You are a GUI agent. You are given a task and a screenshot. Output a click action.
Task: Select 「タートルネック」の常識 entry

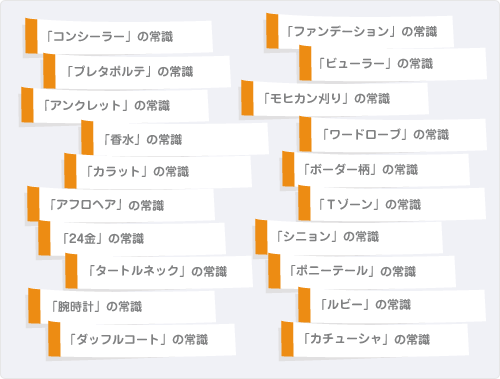[159, 271]
